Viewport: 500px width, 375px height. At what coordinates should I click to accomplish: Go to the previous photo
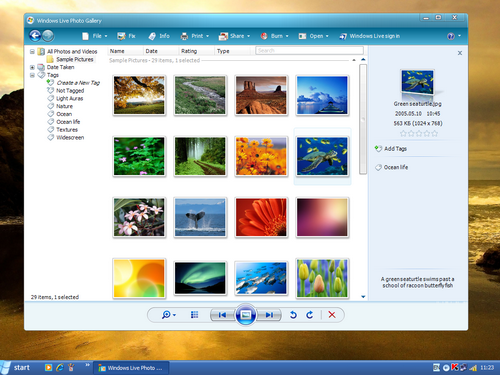[222, 315]
